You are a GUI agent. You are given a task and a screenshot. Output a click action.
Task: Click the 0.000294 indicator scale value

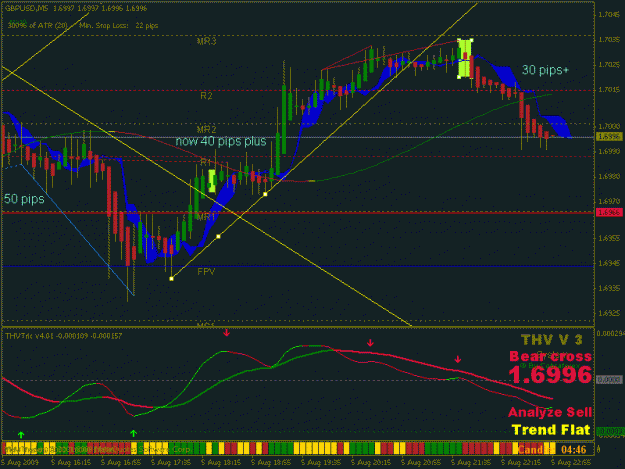(610, 333)
